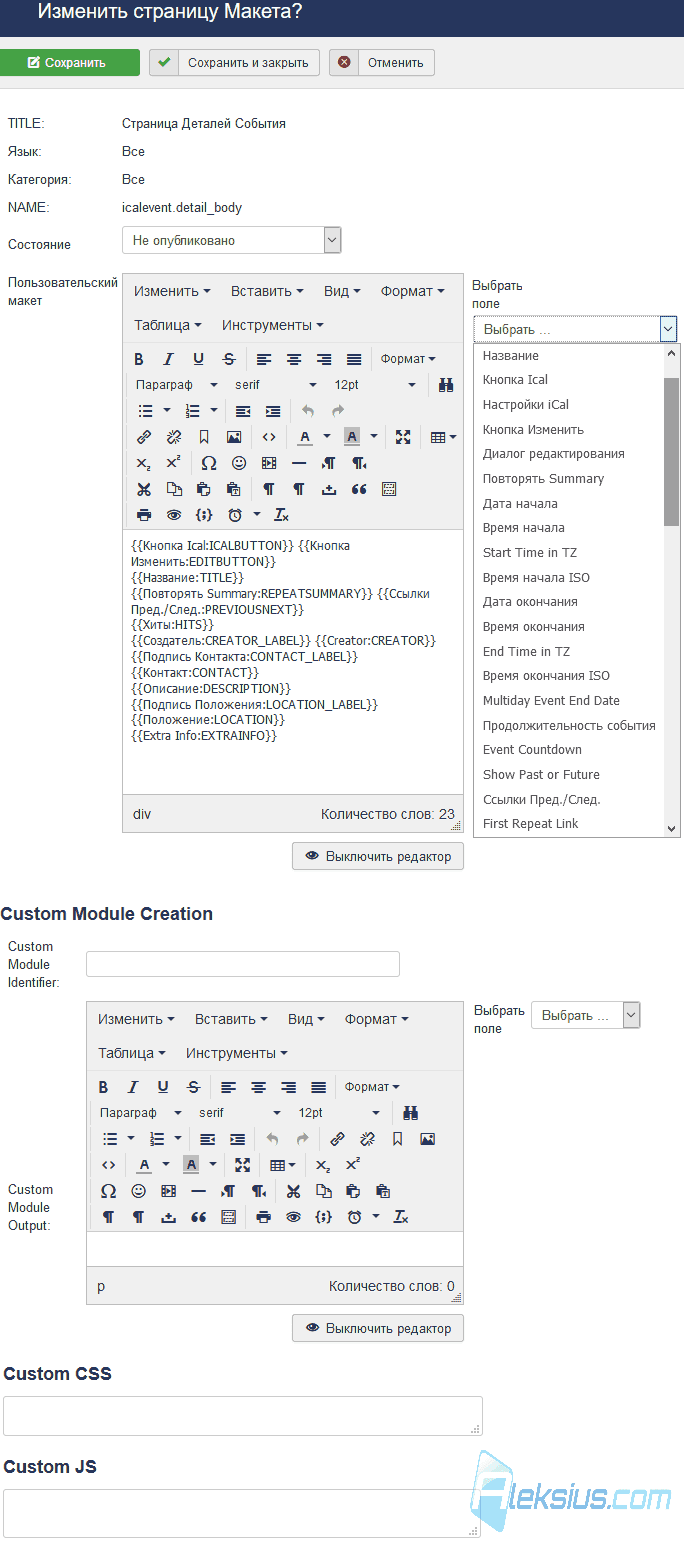
Task: Click the print icon in upper editor
Action: point(143,515)
